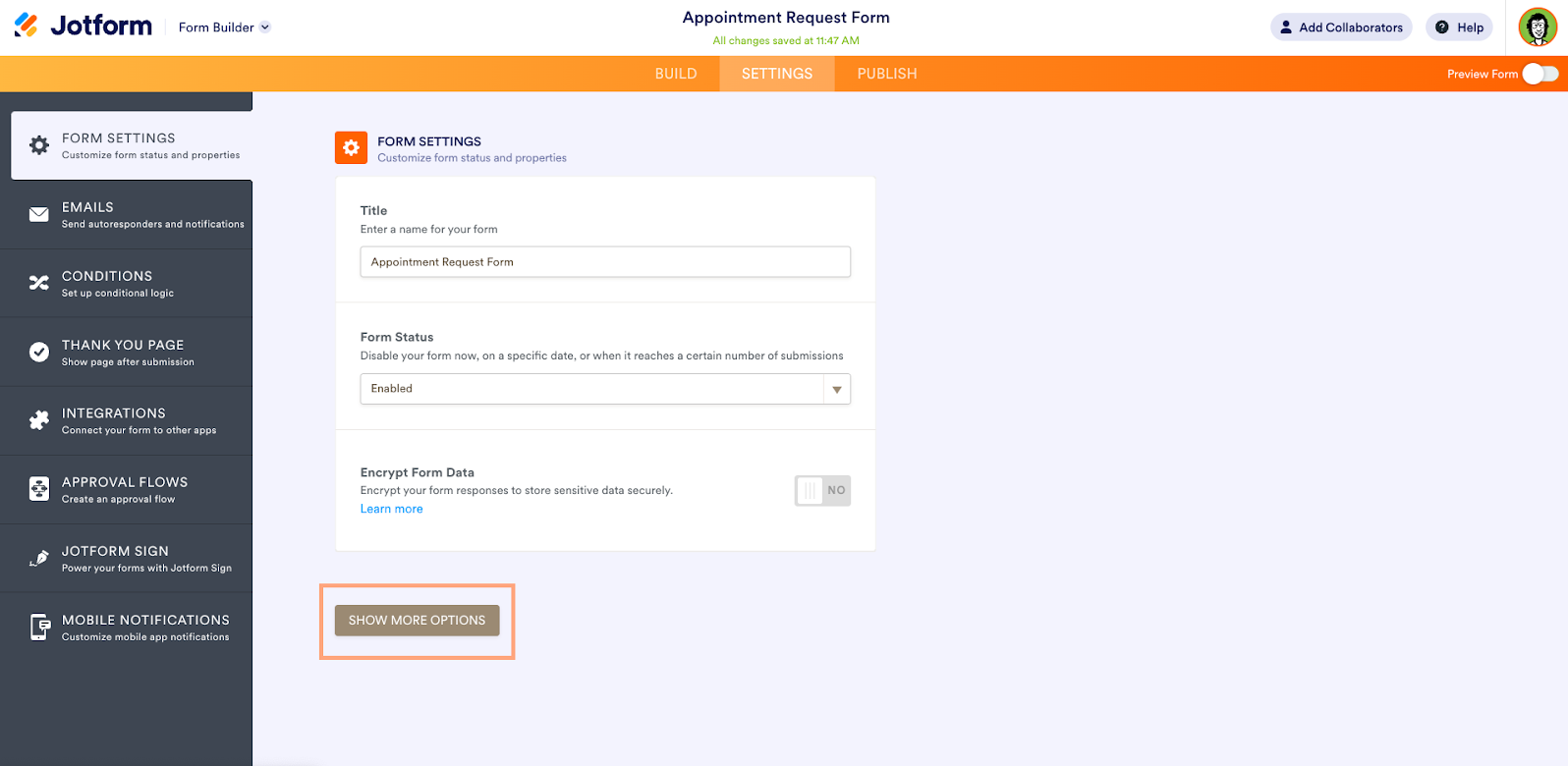Click the Thank You Page checkmark icon
1568x766 pixels.
39,352
